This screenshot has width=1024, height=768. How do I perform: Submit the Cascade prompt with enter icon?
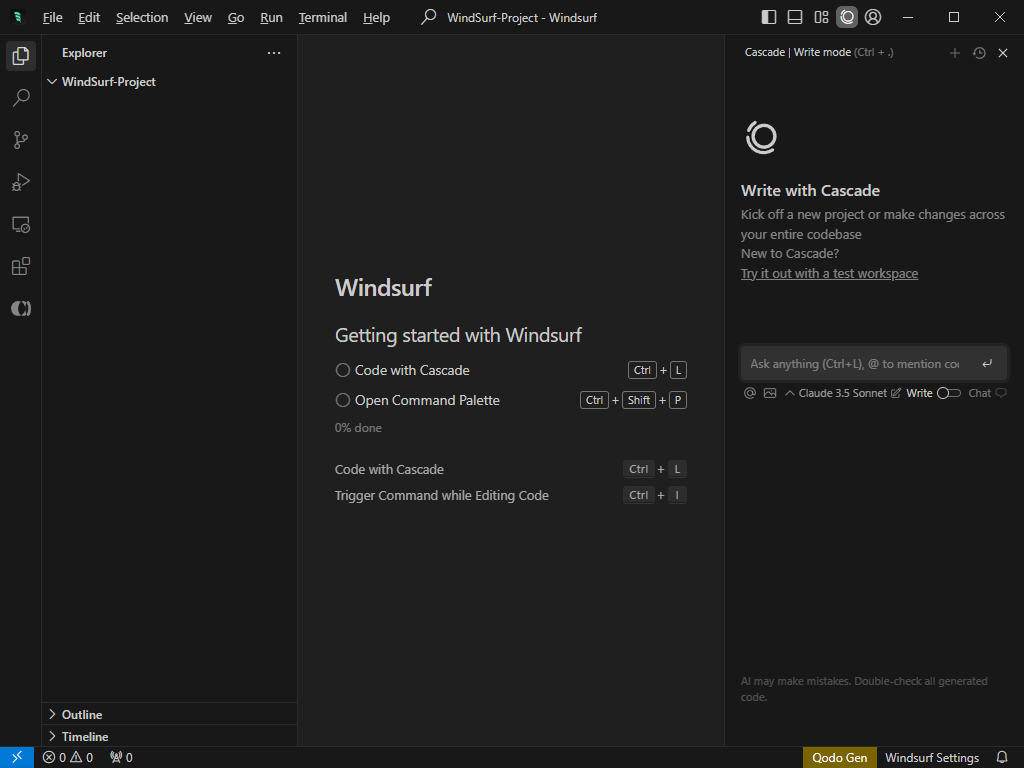pos(987,364)
